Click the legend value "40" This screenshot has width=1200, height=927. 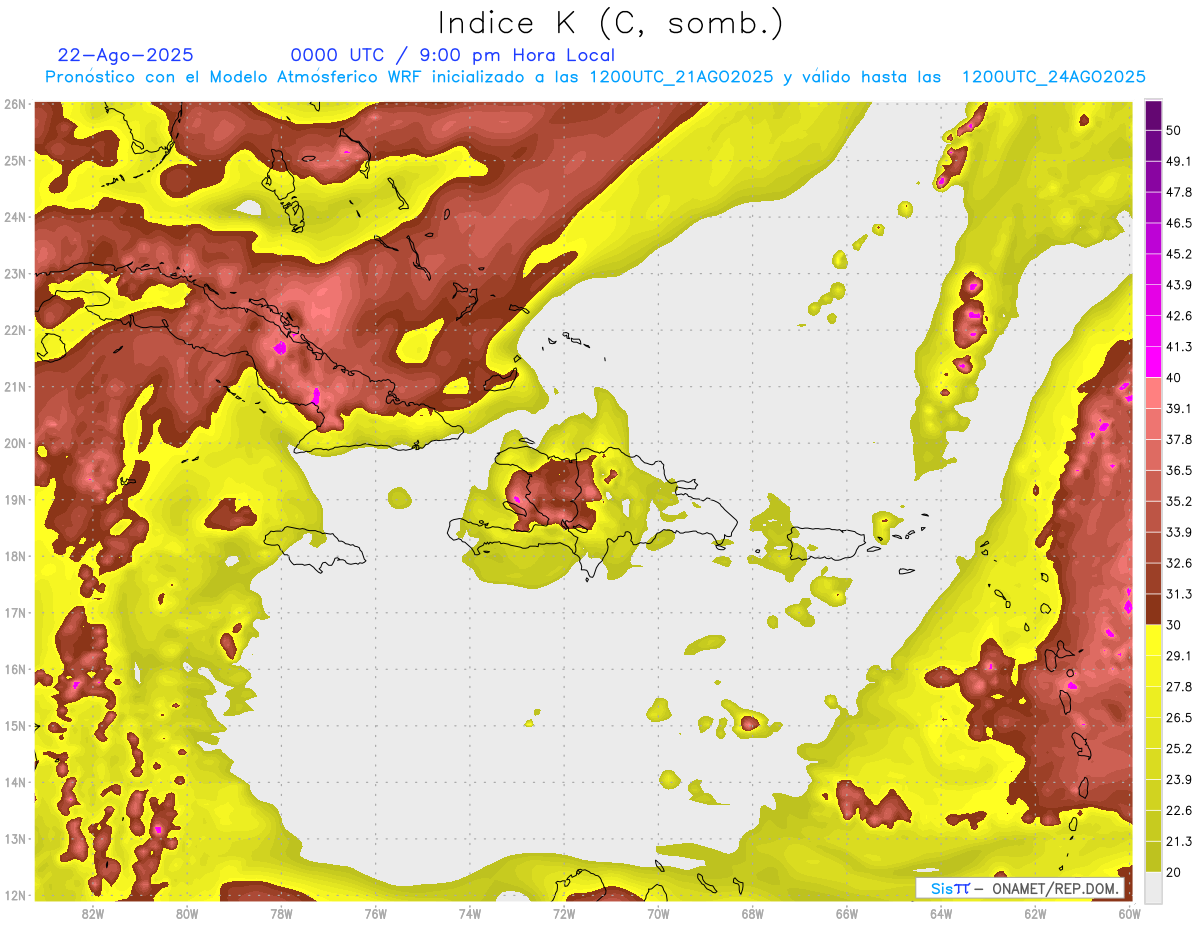(1175, 378)
